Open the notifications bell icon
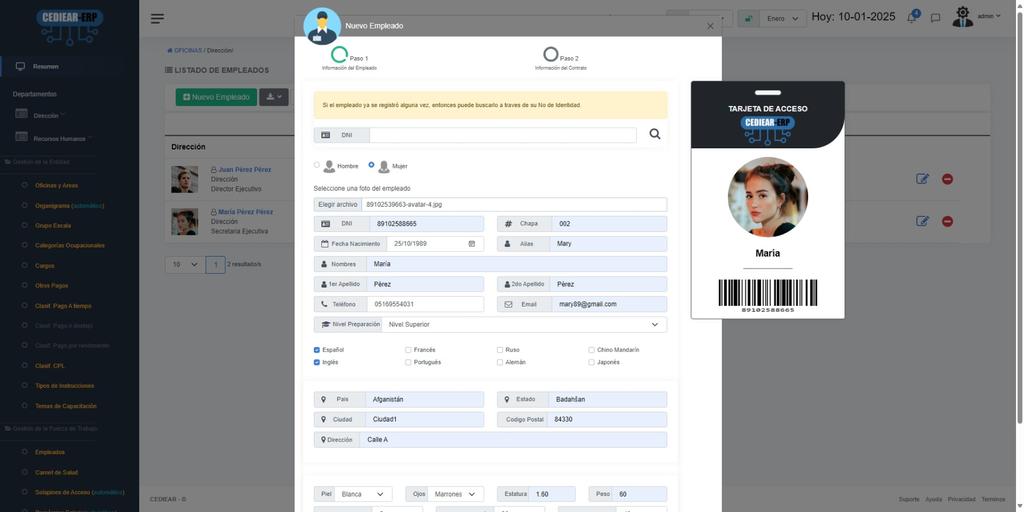The width and height of the screenshot is (1024, 512). [912, 18]
